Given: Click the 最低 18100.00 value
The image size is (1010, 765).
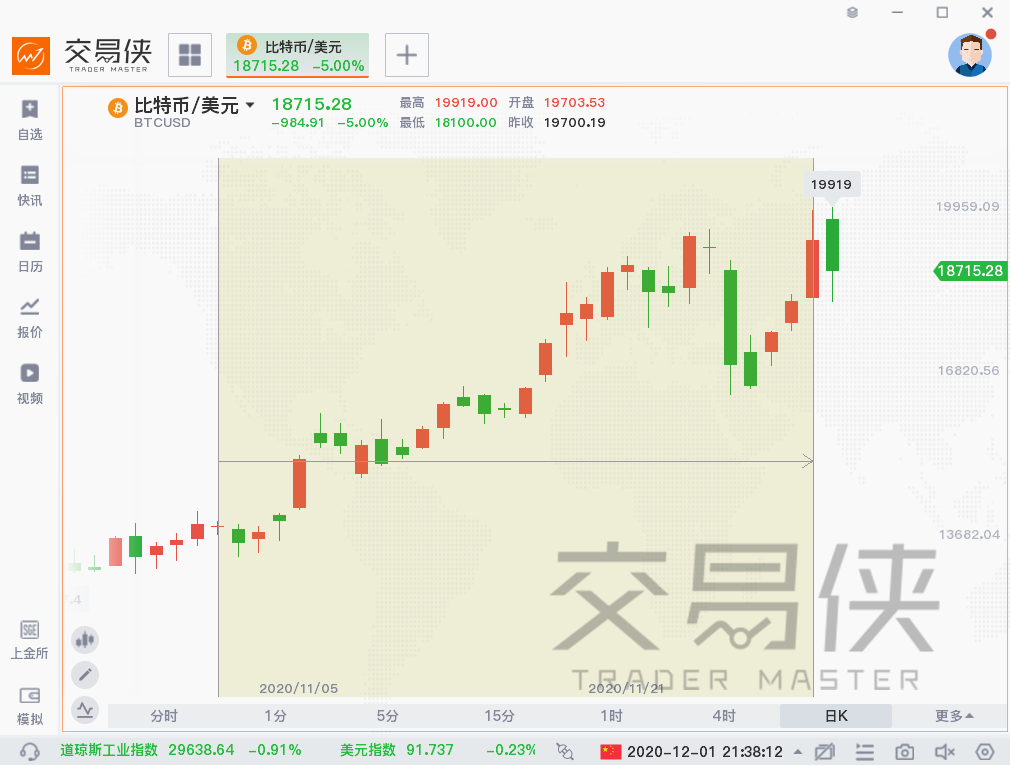Looking at the screenshot, I should click(x=466, y=122).
